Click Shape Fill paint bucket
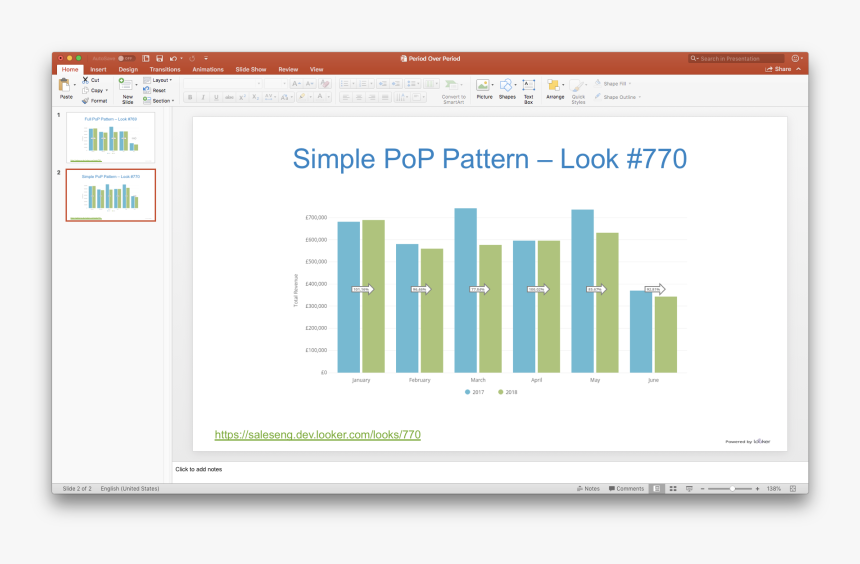 (x=598, y=83)
